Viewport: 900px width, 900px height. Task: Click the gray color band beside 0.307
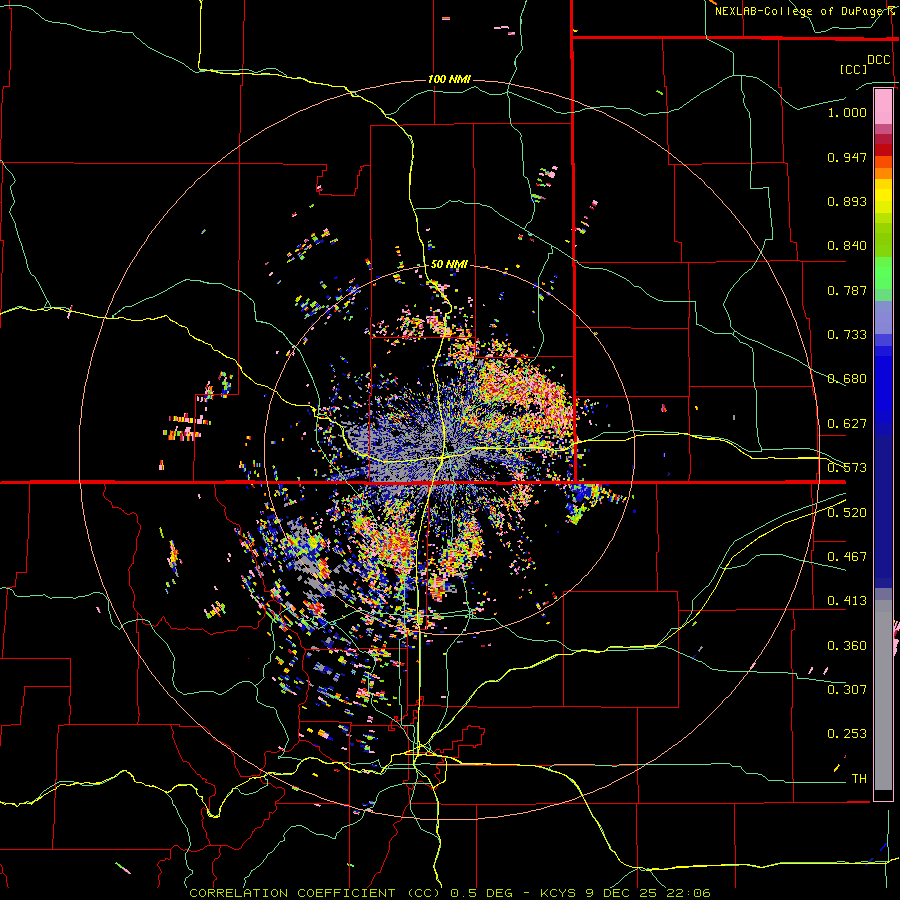(883, 695)
